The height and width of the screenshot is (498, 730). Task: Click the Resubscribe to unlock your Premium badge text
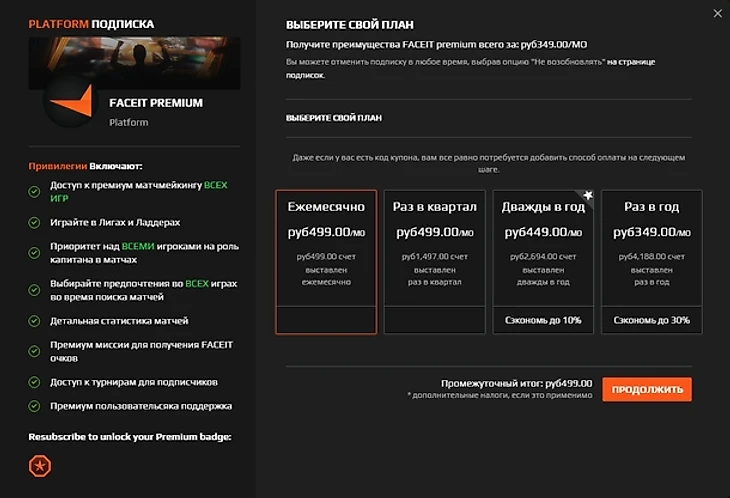point(130,437)
